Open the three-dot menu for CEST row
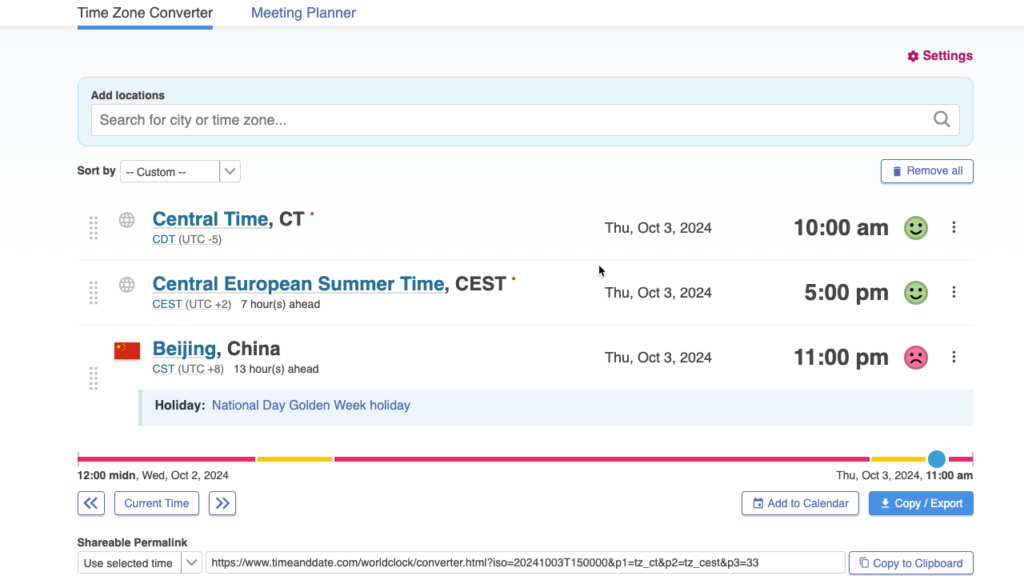Image resolution: width=1024 pixels, height=576 pixels. tap(954, 292)
